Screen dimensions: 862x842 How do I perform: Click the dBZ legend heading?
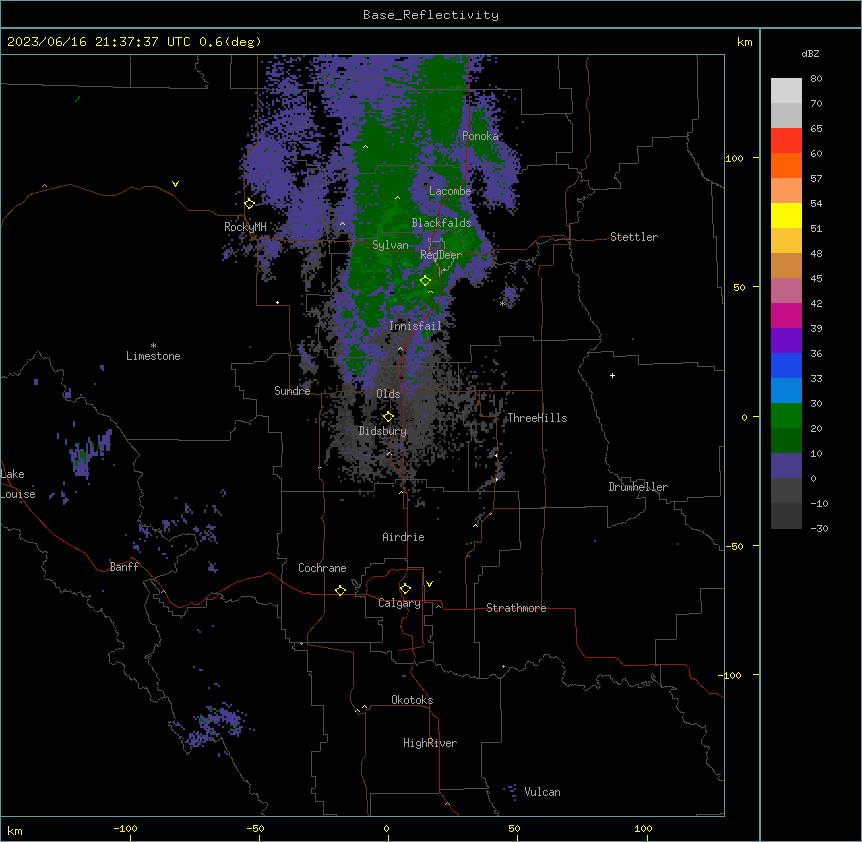click(810, 54)
